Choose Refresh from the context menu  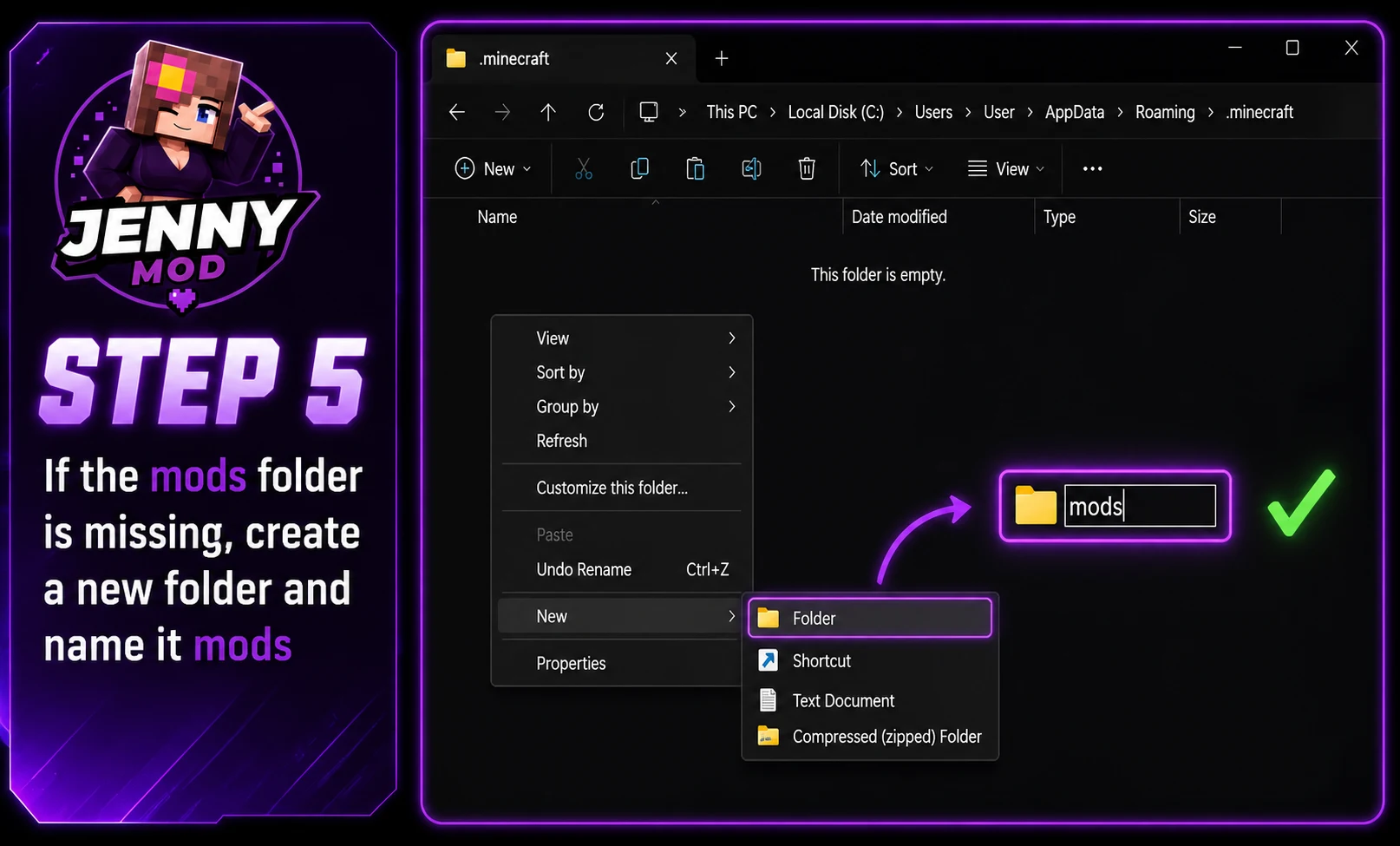point(621,441)
